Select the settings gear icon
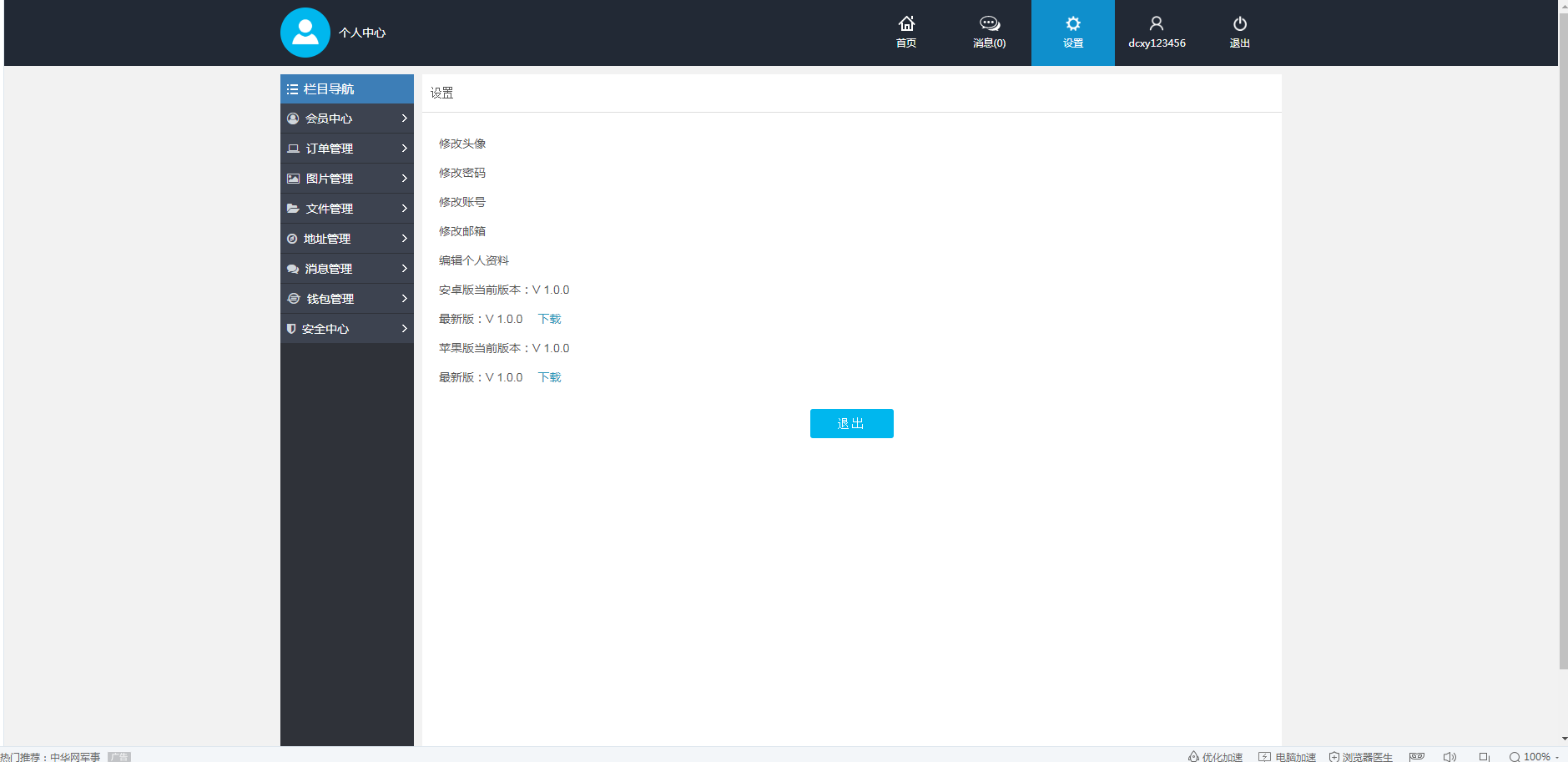This screenshot has width=1568, height=762. 1073,23
